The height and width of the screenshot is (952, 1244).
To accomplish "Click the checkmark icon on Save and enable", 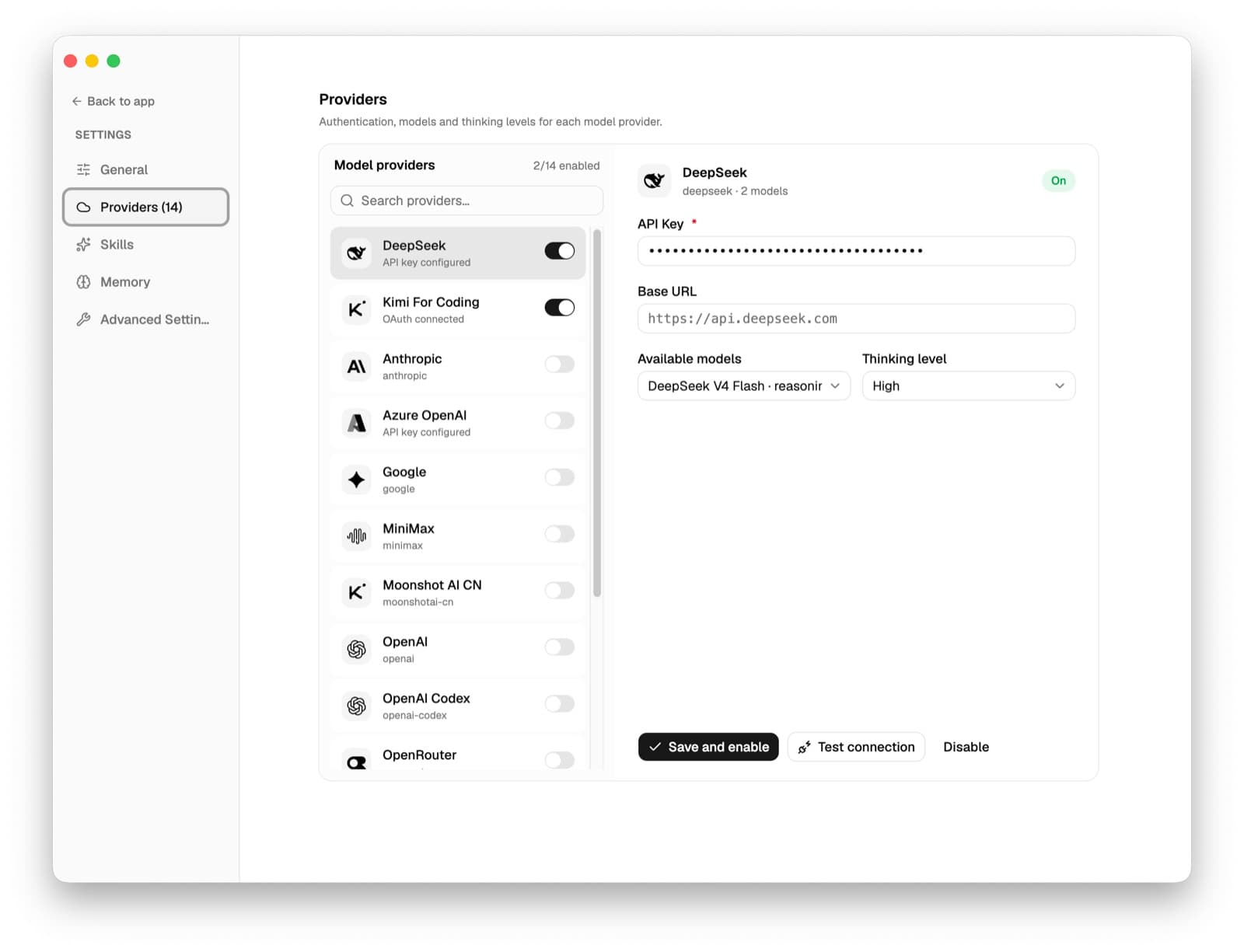I will (655, 747).
